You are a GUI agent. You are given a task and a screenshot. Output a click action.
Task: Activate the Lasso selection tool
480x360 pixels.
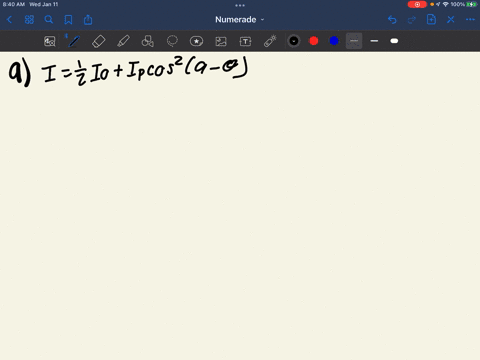[x=172, y=41]
